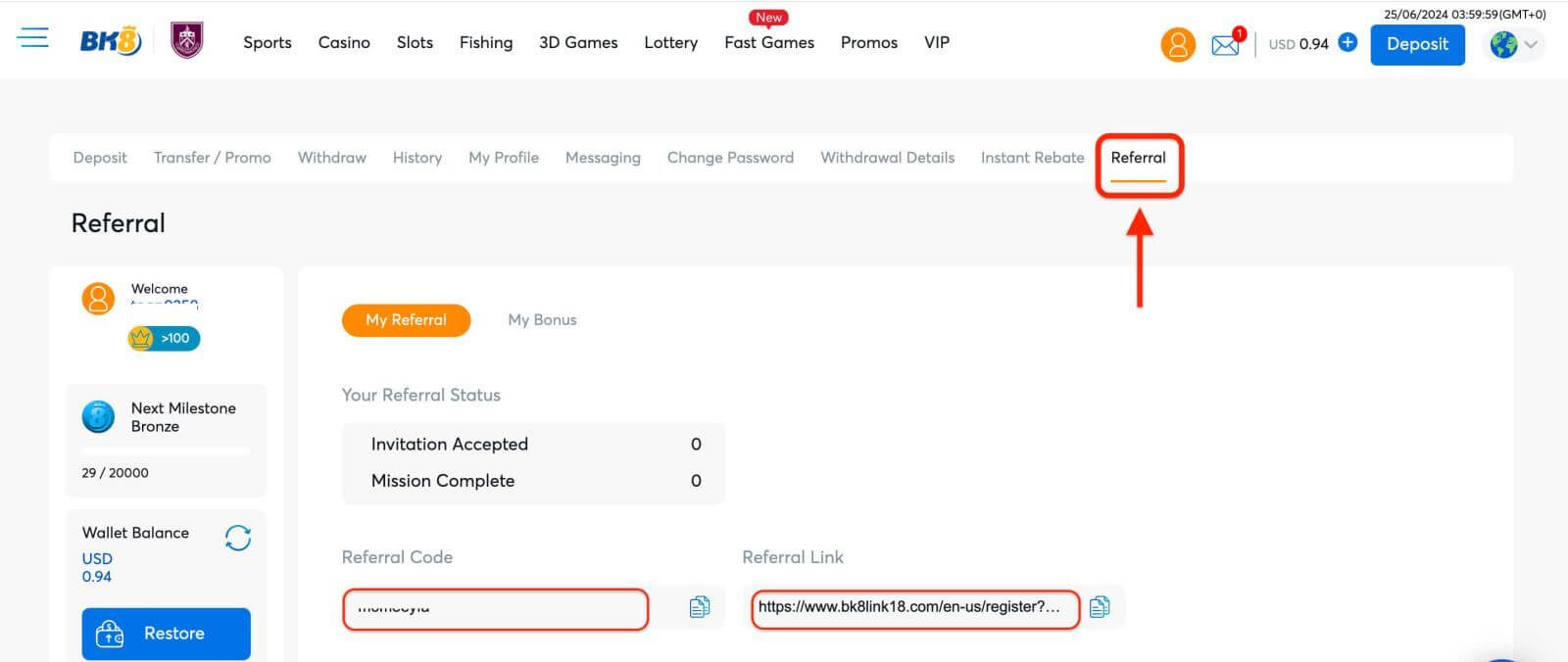Go to the Withdraw tab
This screenshot has width=1568, height=662.
[331, 158]
